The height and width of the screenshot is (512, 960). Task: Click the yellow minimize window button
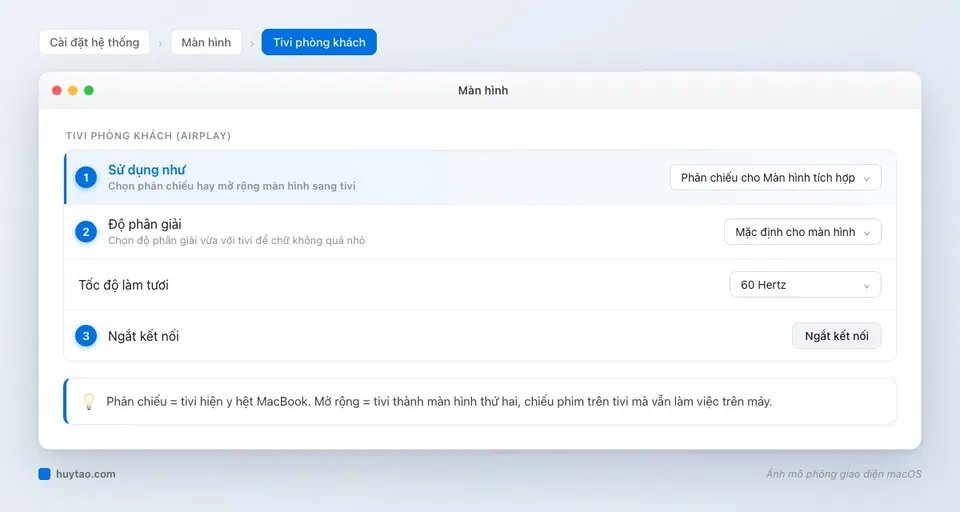(x=73, y=91)
